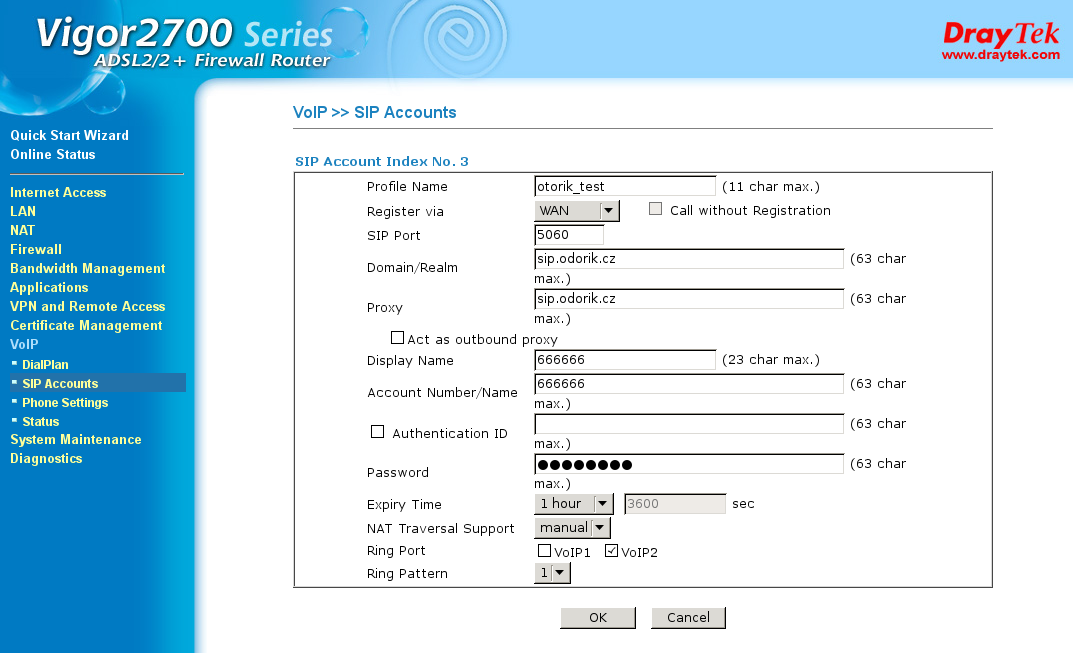Viewport: 1073px width, 653px height.
Task: Click the Cancel button
Action: coord(688,618)
